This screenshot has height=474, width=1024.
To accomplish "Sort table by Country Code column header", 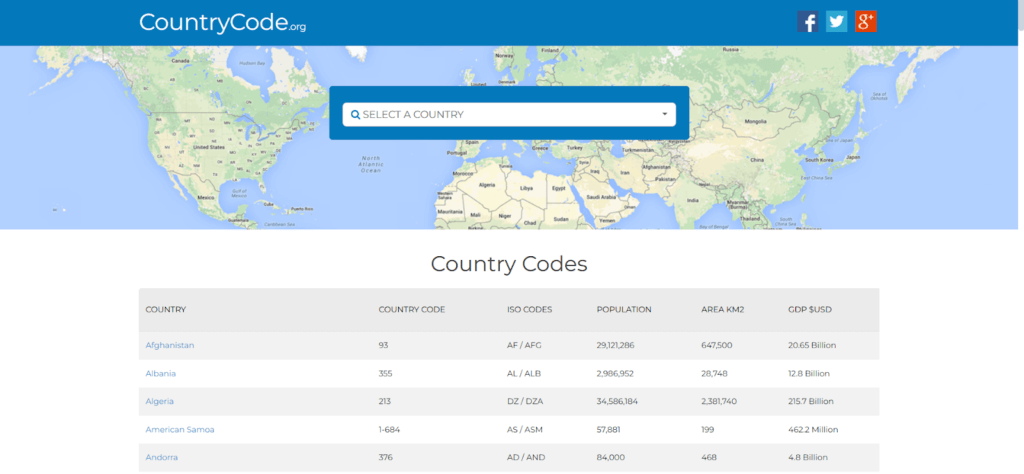I will tap(411, 310).
